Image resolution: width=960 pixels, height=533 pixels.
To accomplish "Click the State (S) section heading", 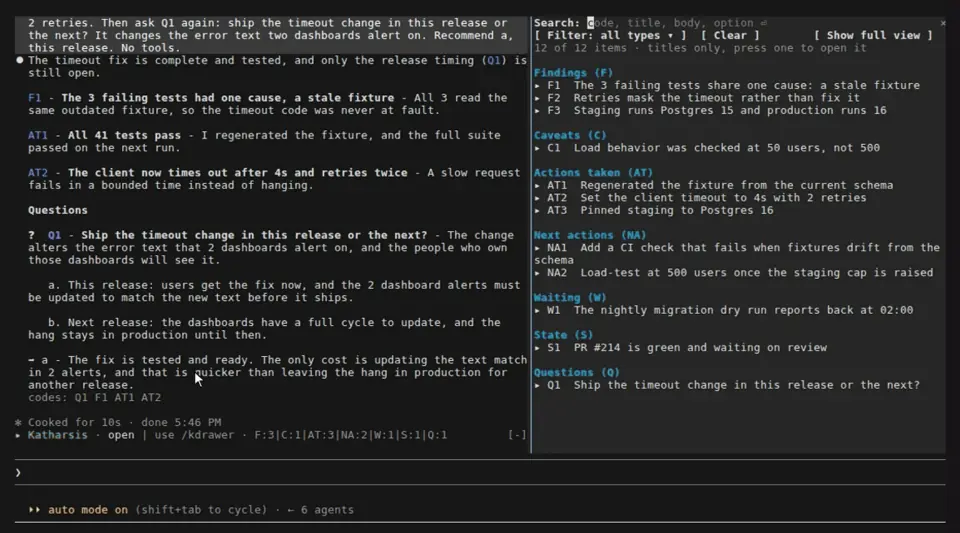I will pos(563,335).
